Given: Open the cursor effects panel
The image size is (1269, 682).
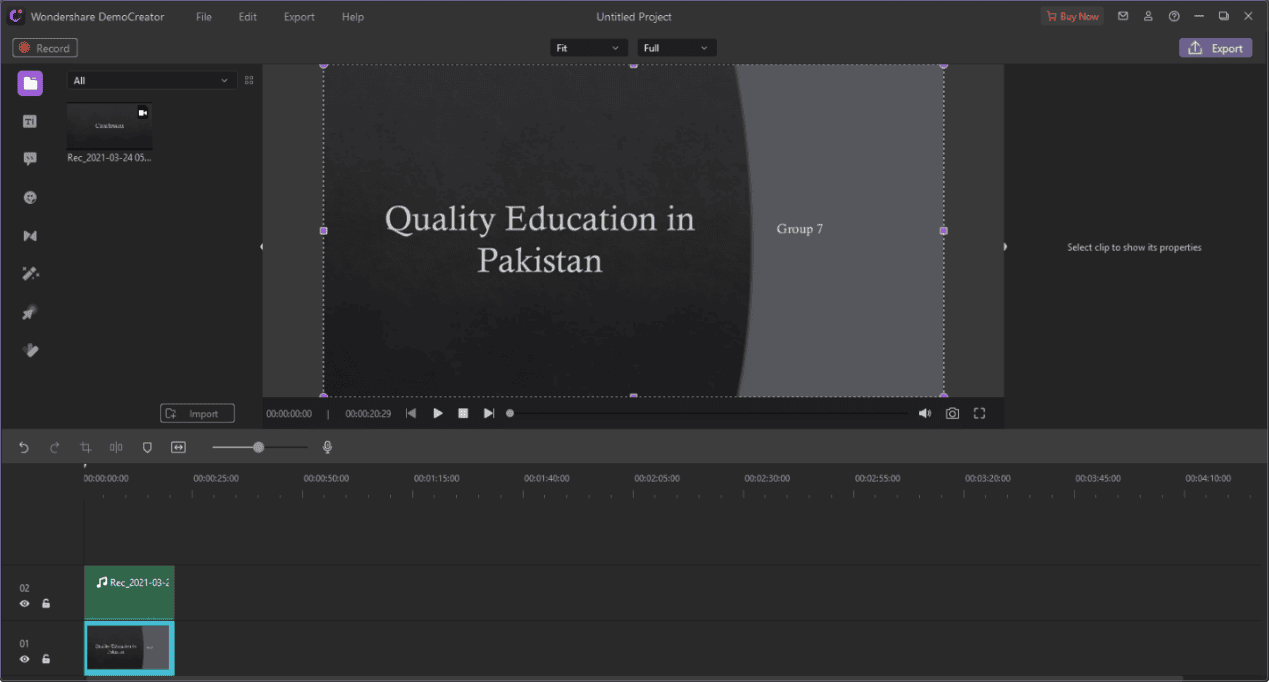Looking at the screenshot, I should coord(30,313).
